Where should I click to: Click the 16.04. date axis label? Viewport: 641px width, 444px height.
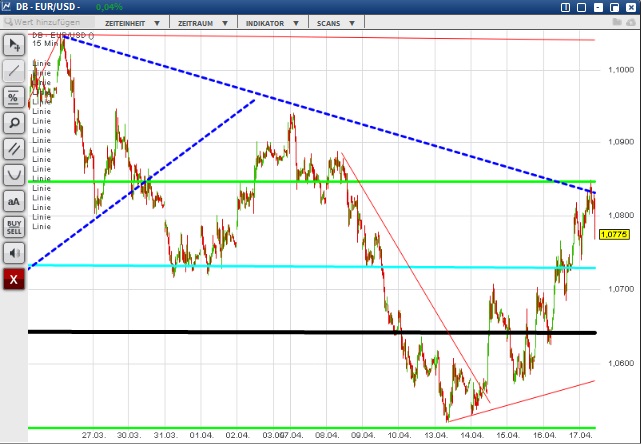point(544,435)
